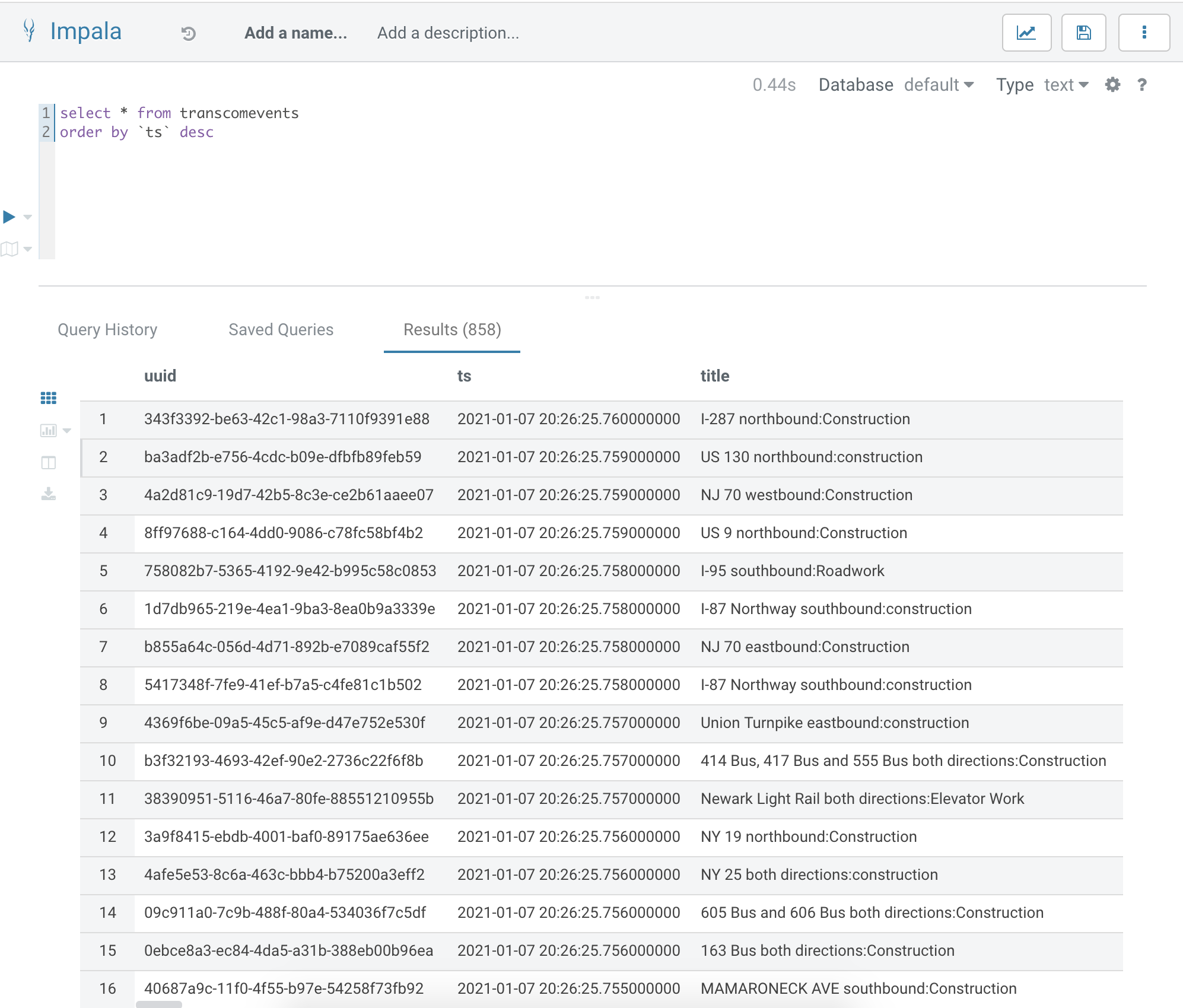This screenshot has height=1008, width=1183.
Task: Expand the Type text dropdown
Action: pyautogui.click(x=1066, y=85)
